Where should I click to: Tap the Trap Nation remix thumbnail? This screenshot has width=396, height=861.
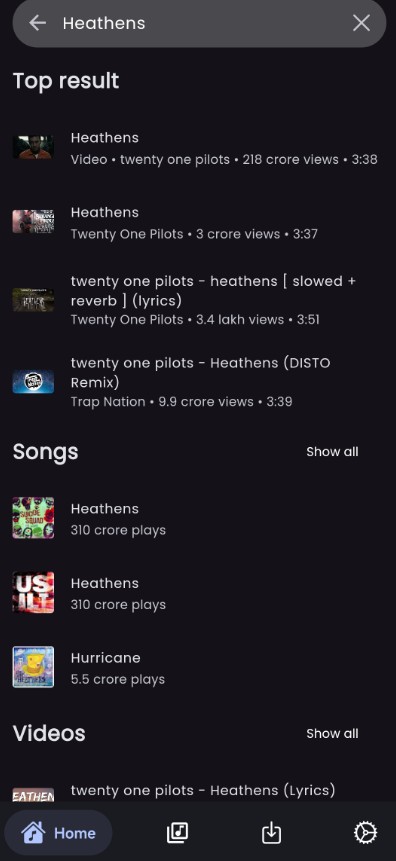34,382
